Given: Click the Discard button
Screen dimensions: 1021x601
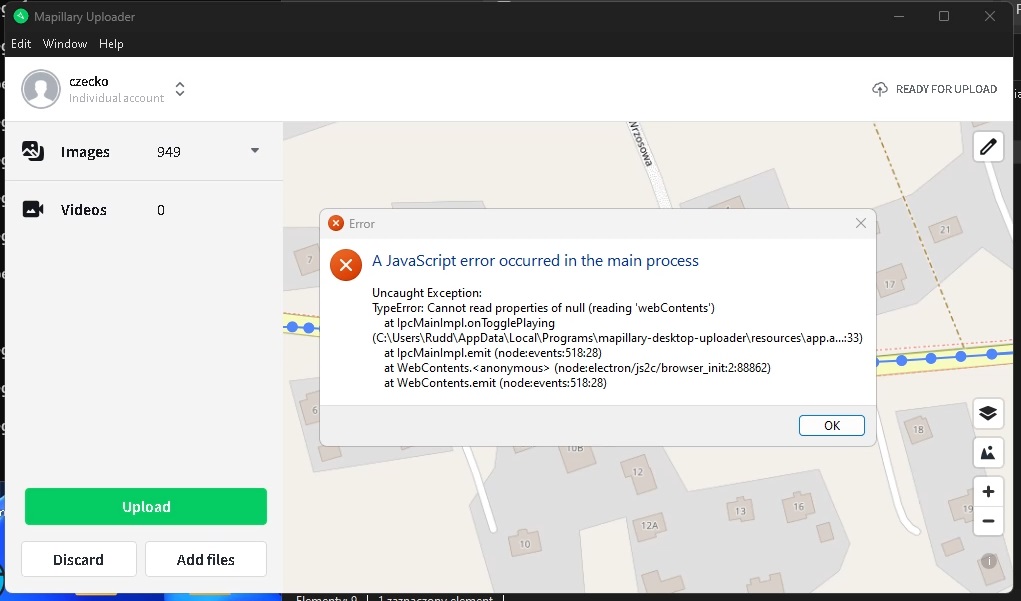Looking at the screenshot, I should 79,559.
